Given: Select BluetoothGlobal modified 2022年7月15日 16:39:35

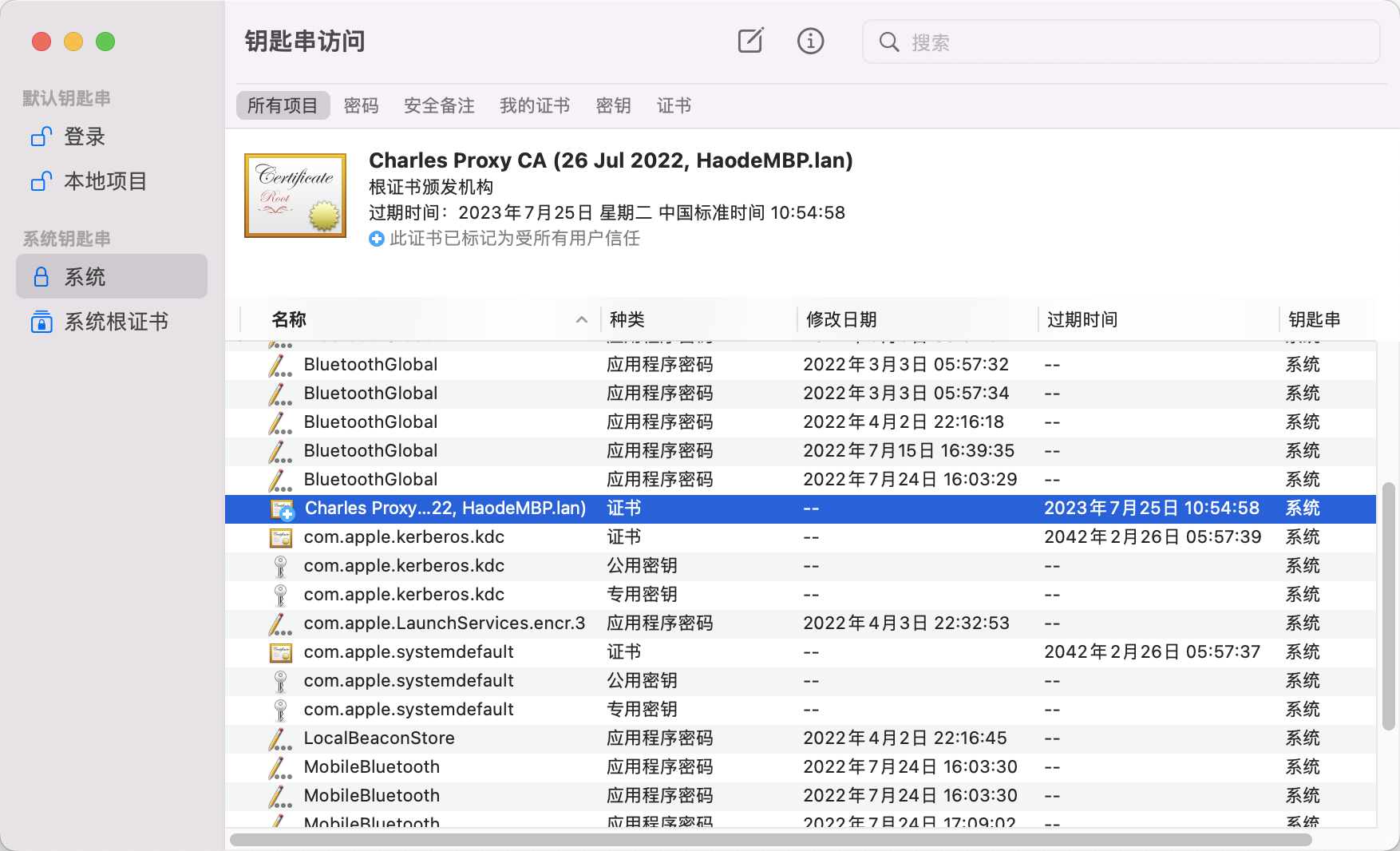Looking at the screenshot, I should pyautogui.click(x=801, y=451).
